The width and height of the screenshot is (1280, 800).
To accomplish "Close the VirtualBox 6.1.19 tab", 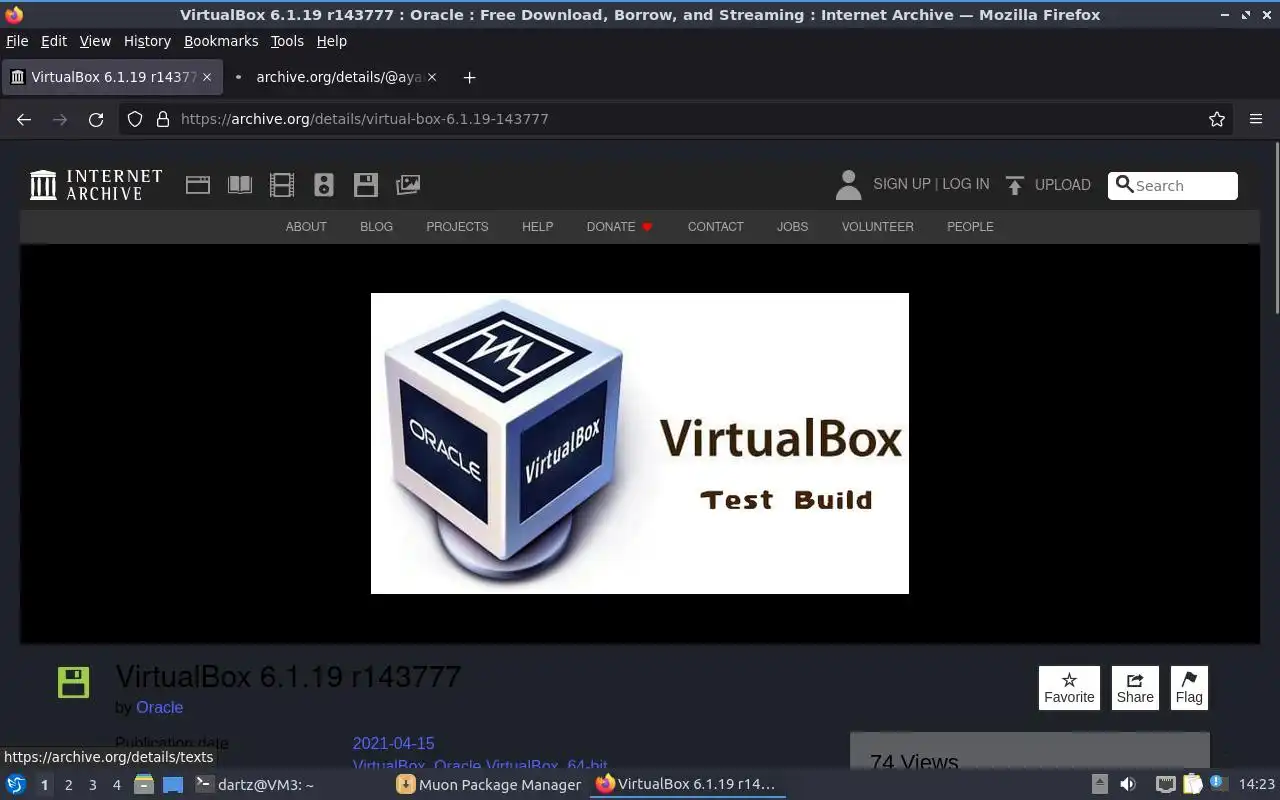I will 207,77.
